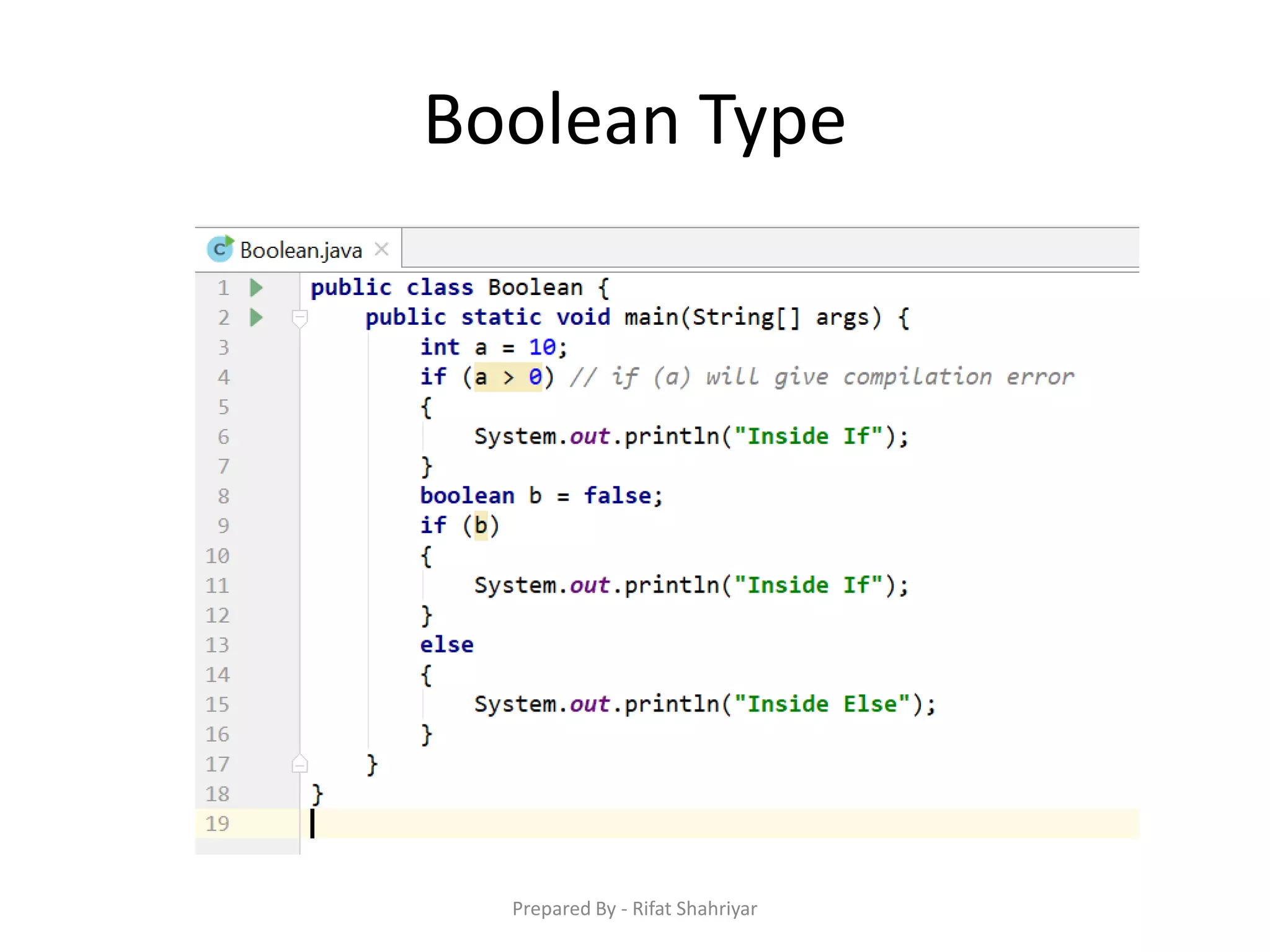The image size is (1270, 952).
Task: Click the println "Inside If" on line 6
Action: pyautogui.click(x=691, y=436)
